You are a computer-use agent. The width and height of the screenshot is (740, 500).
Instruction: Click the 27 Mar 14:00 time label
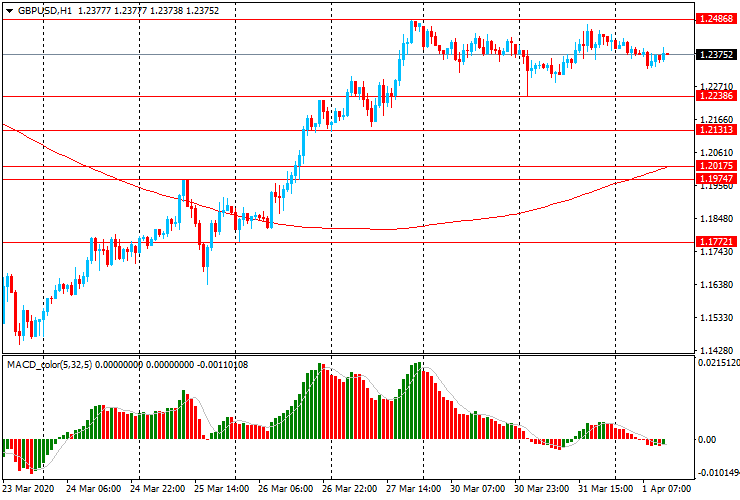[x=414, y=490]
